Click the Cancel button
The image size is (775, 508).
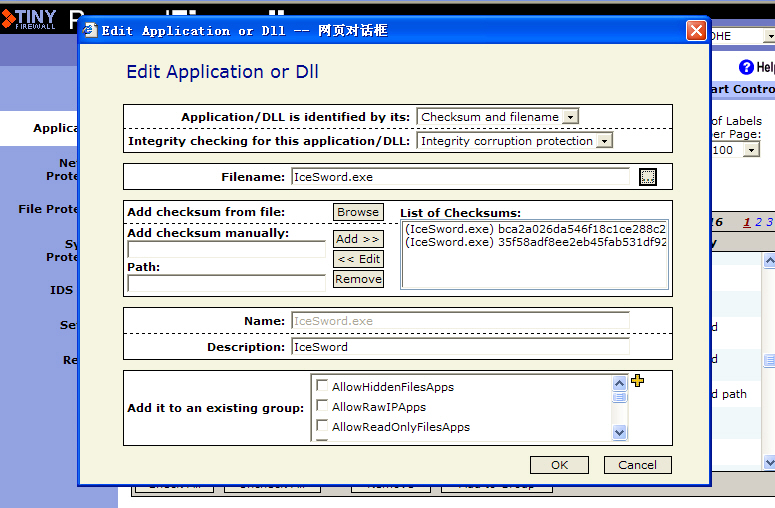click(637, 465)
